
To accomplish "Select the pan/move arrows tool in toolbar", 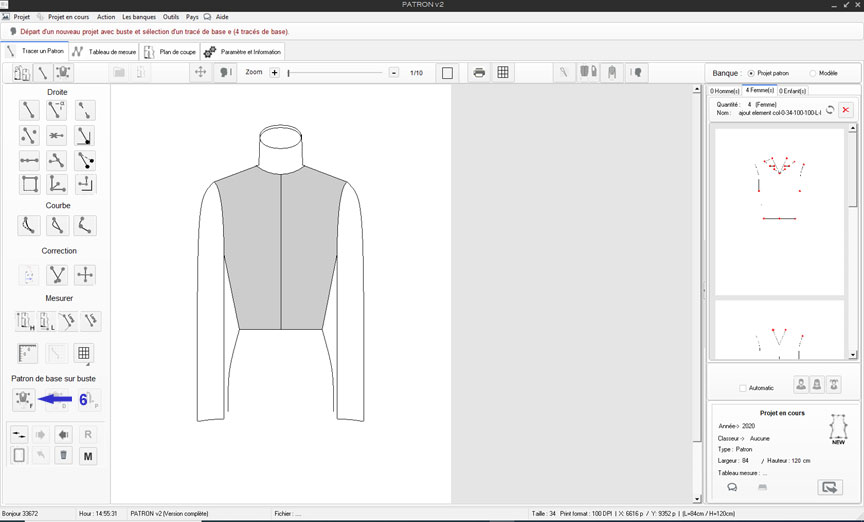I will coord(200,73).
